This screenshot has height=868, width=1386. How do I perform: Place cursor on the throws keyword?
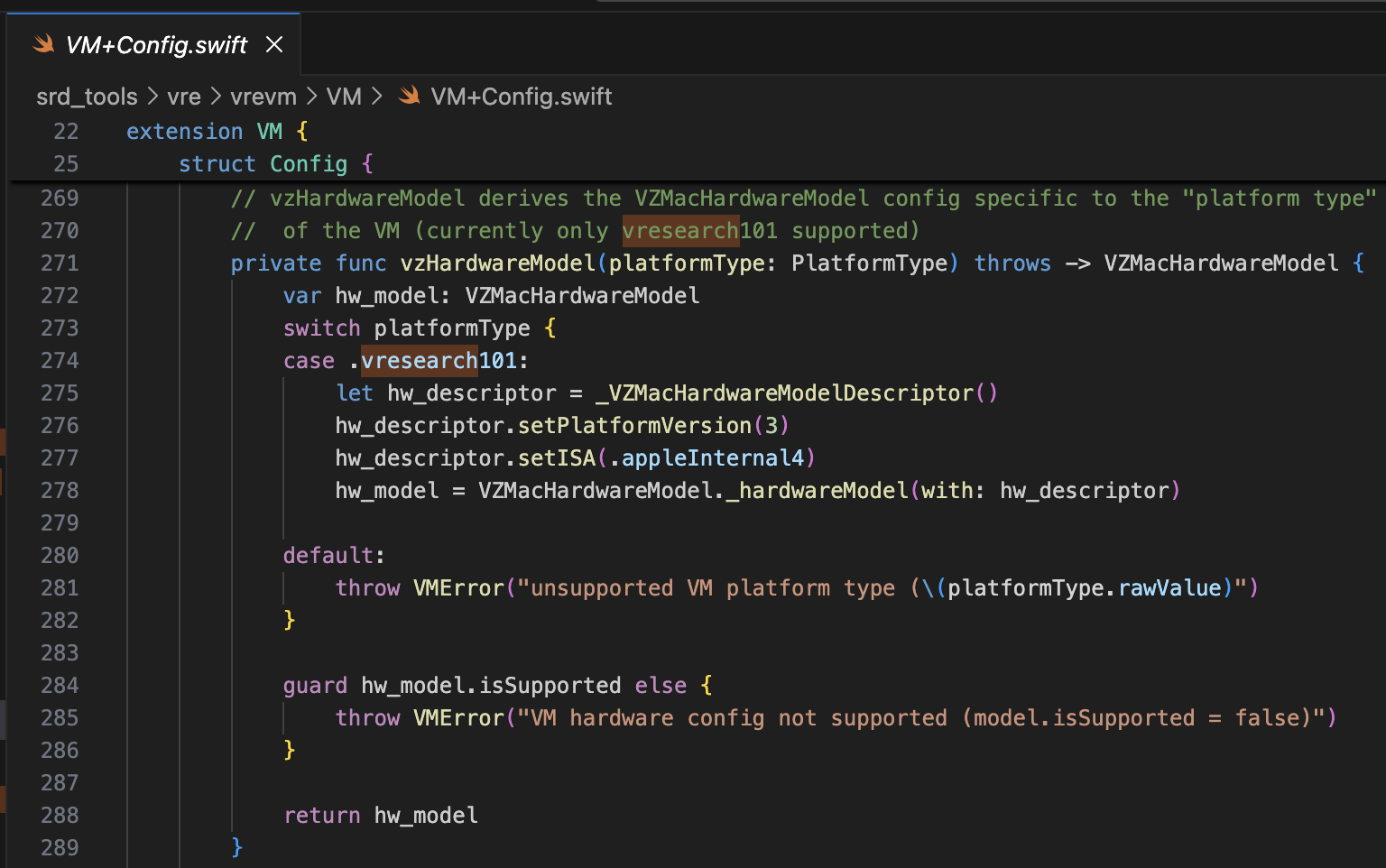[x=1012, y=263]
